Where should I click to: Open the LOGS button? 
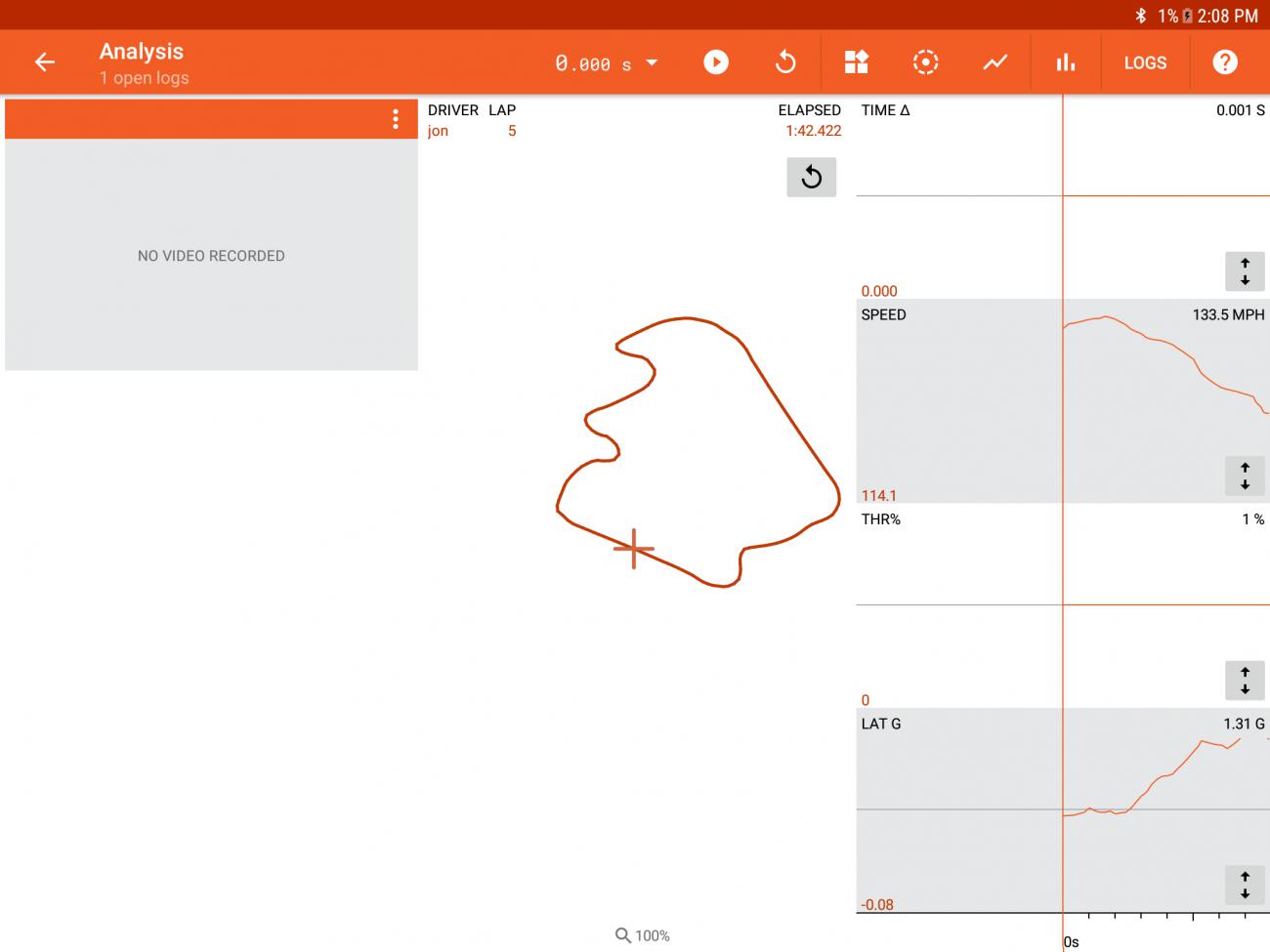pyautogui.click(x=1145, y=62)
